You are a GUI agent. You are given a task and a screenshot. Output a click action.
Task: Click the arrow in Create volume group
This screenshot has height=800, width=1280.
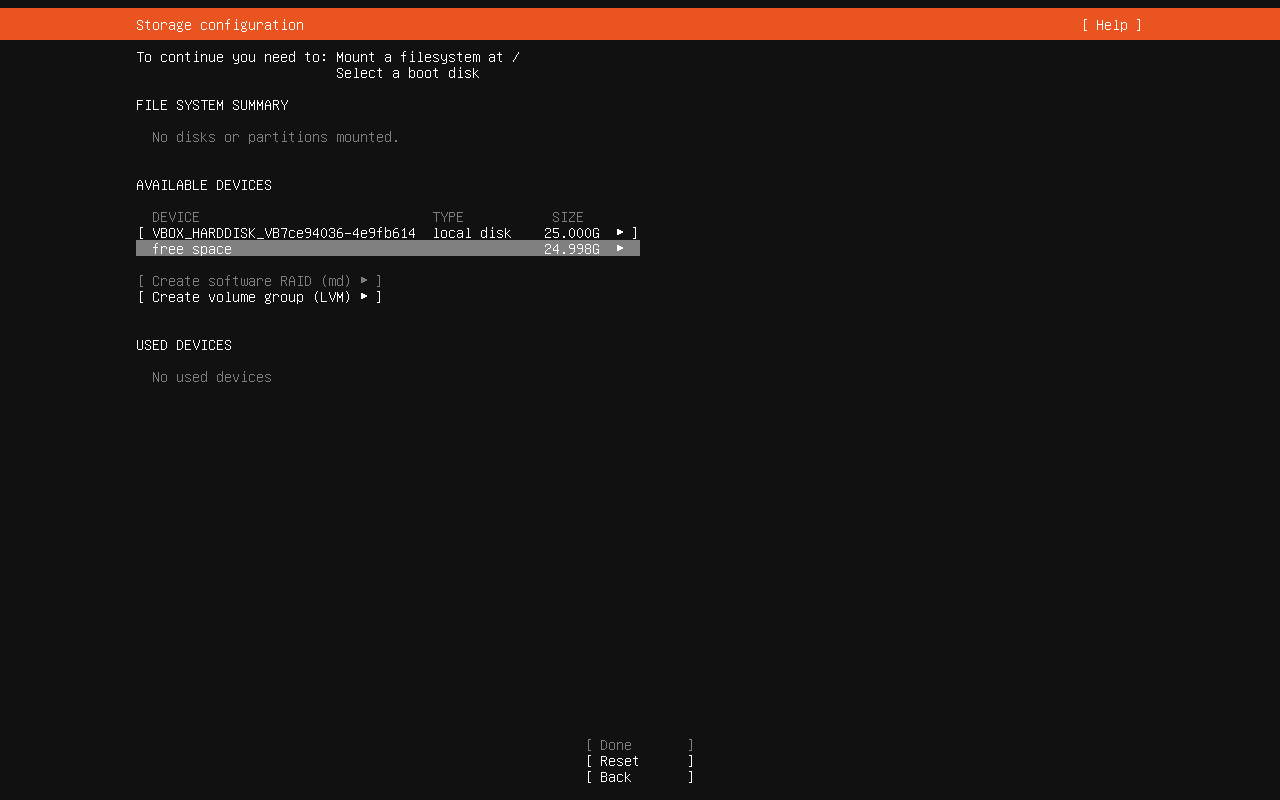point(364,297)
